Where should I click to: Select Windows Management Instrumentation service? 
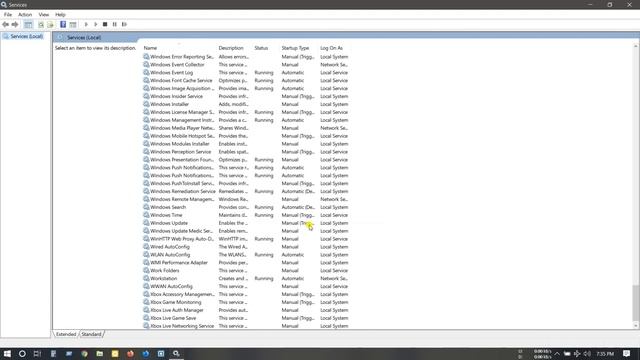(x=246, y=120)
